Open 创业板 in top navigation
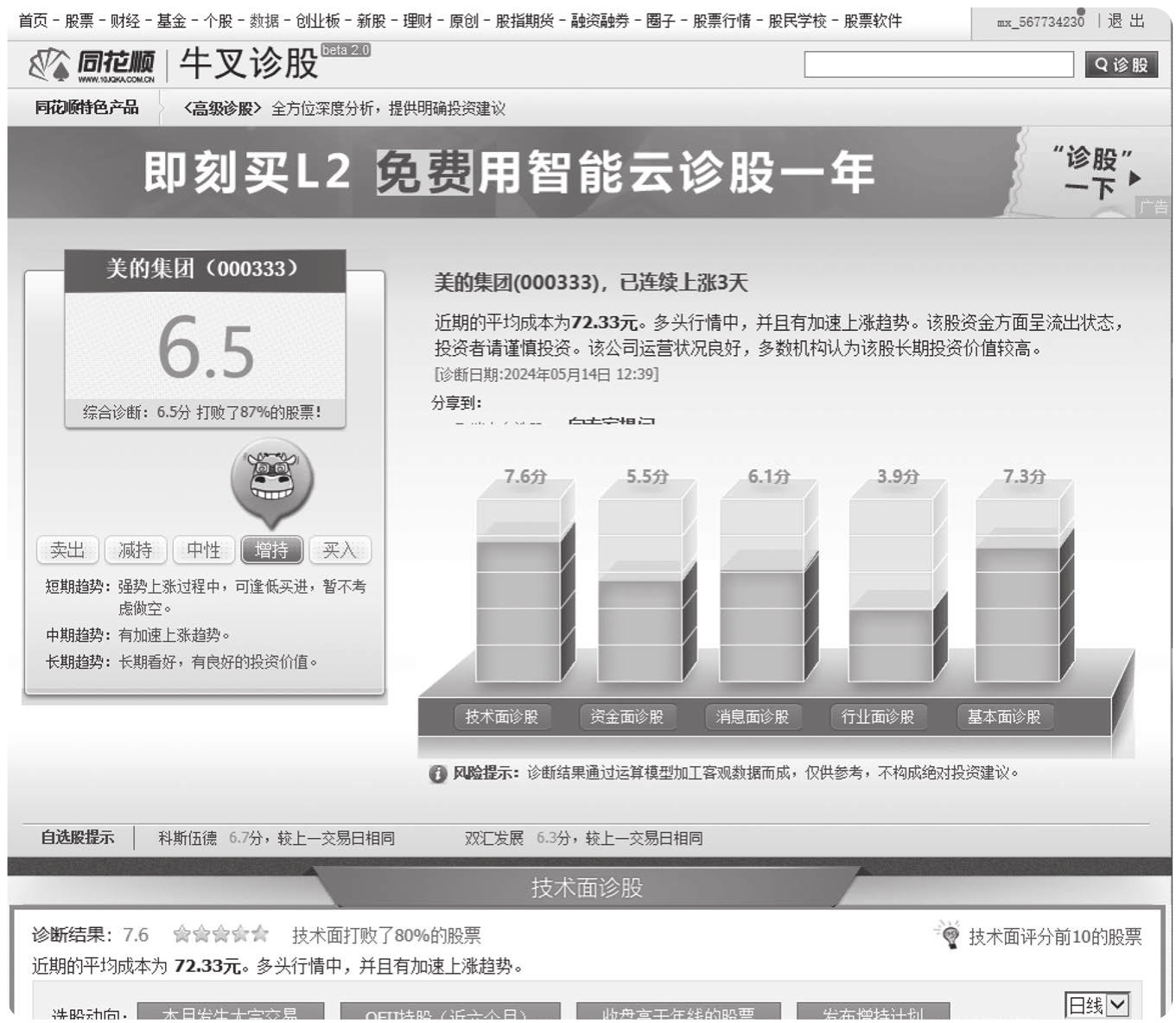Image resolution: width=1176 pixels, height=1023 pixels. coord(318,21)
